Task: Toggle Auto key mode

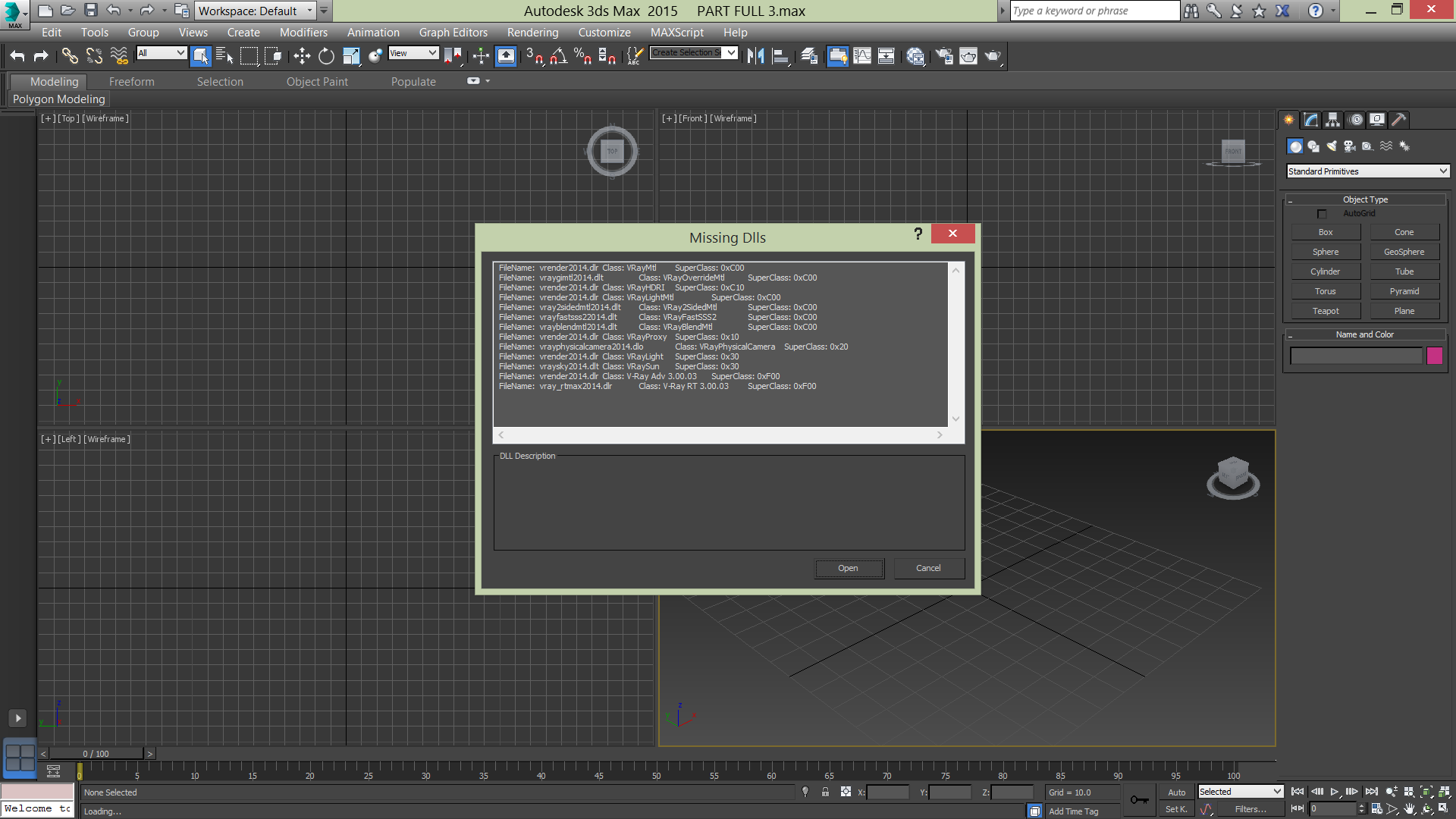Action: tap(1176, 792)
